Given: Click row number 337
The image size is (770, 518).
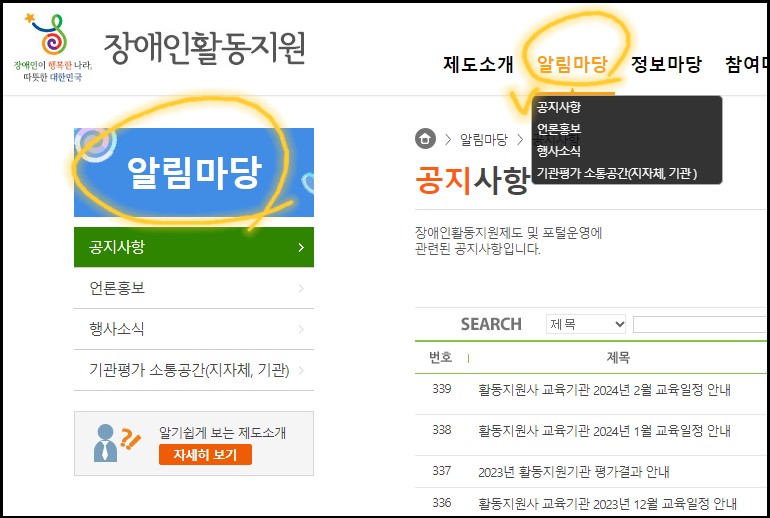Looking at the screenshot, I should coord(441,470).
